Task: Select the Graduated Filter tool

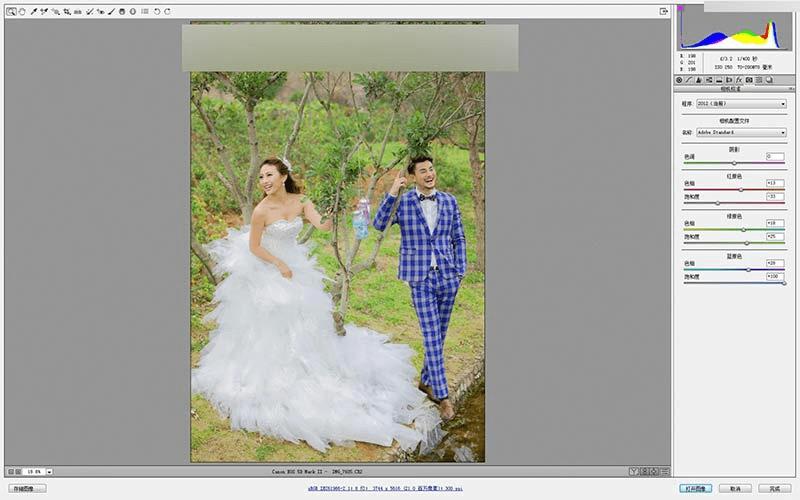Action: pos(122,11)
